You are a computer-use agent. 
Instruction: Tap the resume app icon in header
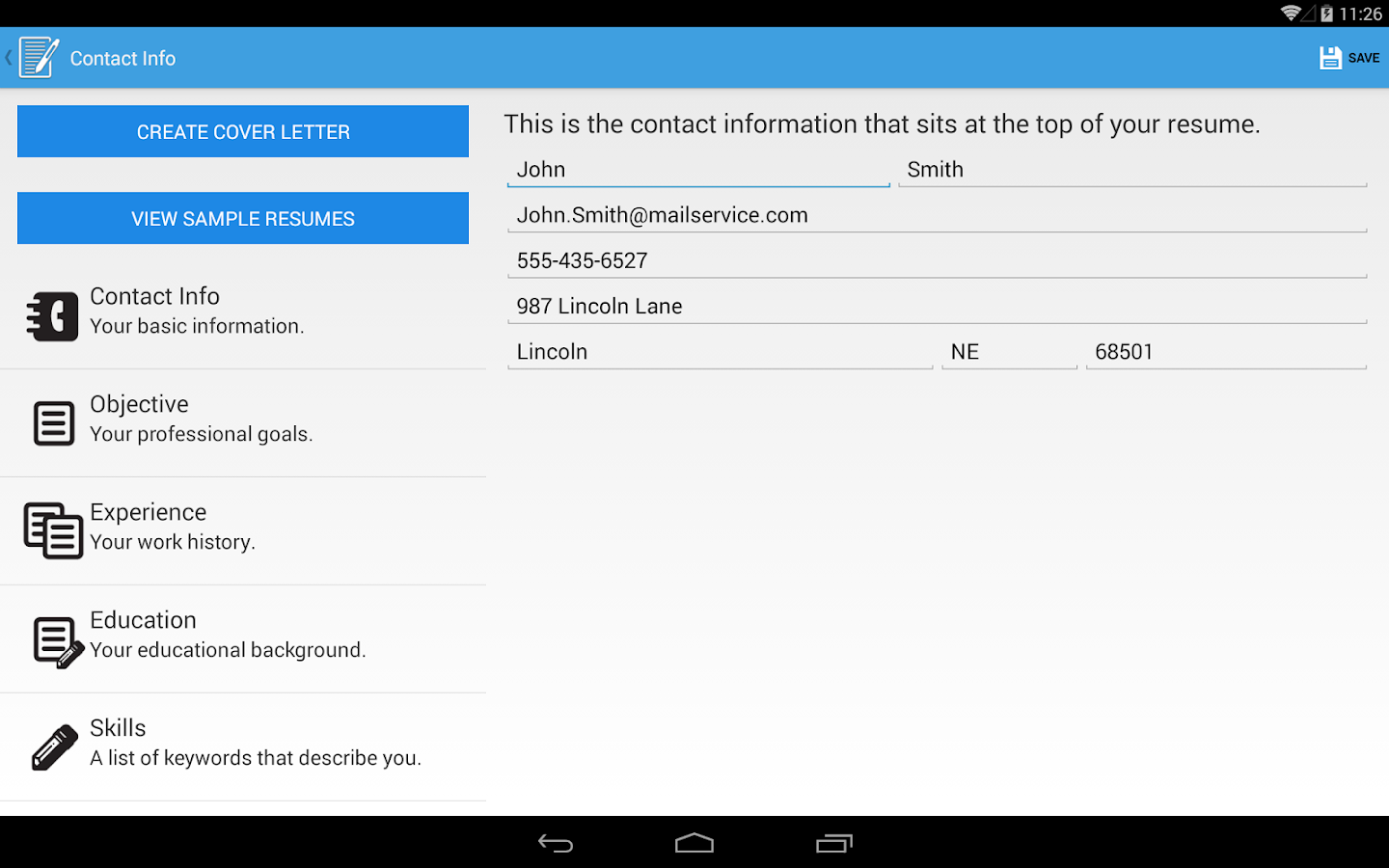point(39,58)
